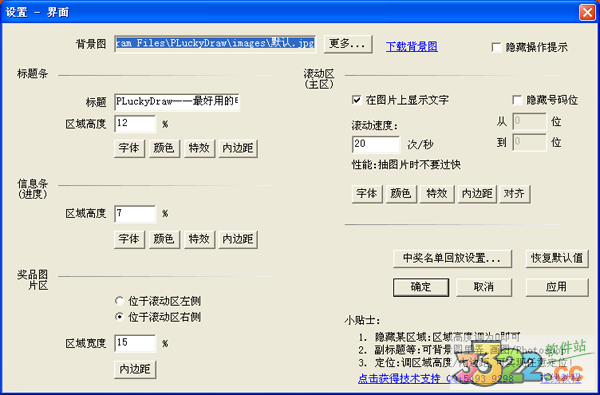Open 颜色 picker for the title bar
The height and width of the screenshot is (395, 600).
click(164, 148)
